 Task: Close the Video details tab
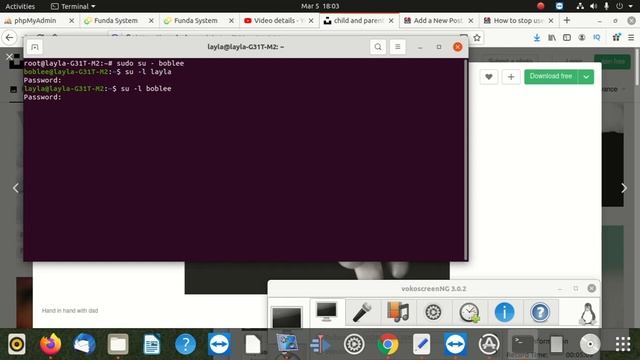point(311,20)
